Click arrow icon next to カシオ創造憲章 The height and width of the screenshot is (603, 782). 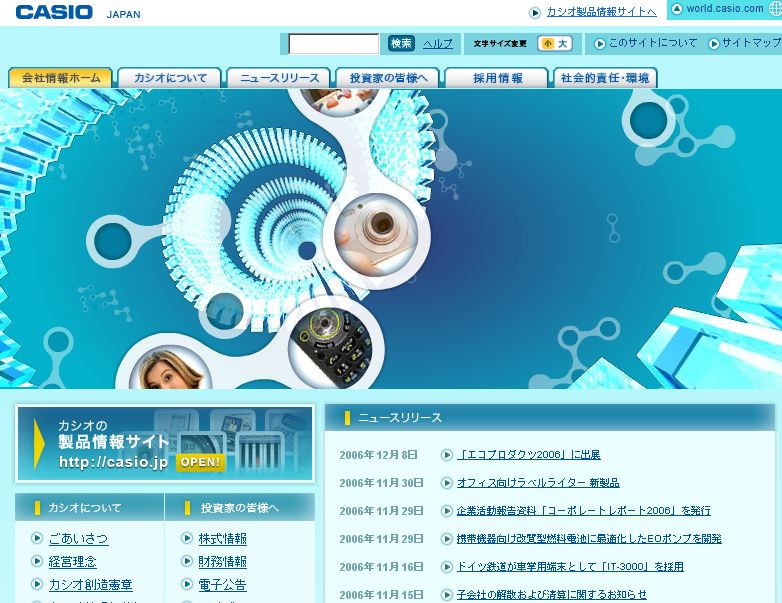tap(37, 584)
